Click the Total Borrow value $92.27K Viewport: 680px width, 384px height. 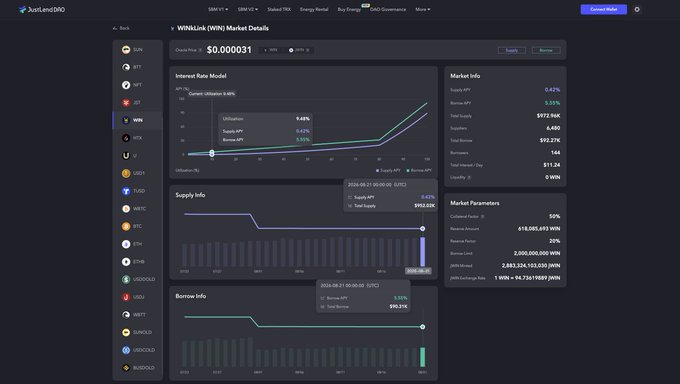(x=550, y=141)
